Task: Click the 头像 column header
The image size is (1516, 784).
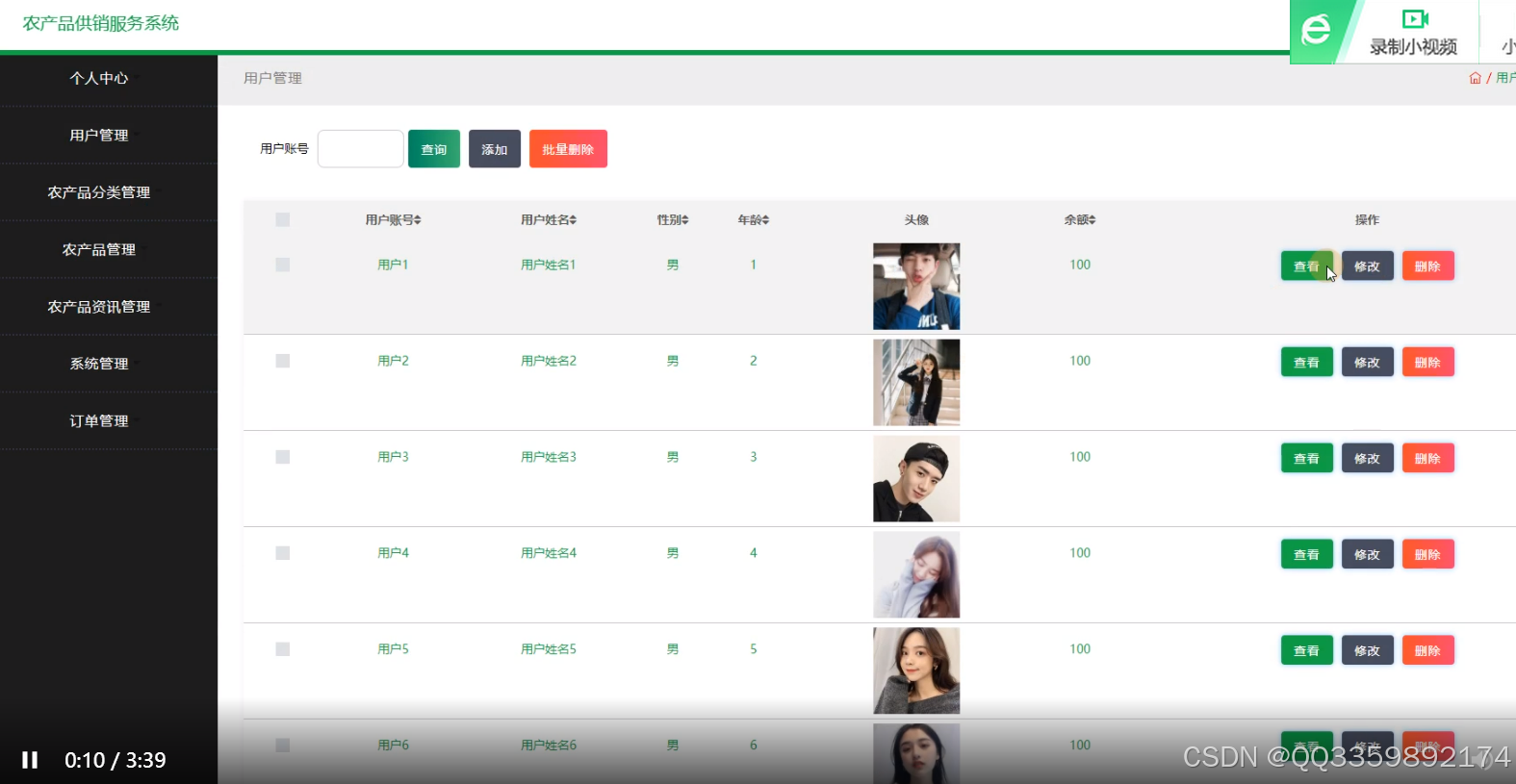Action: pyautogui.click(x=916, y=220)
